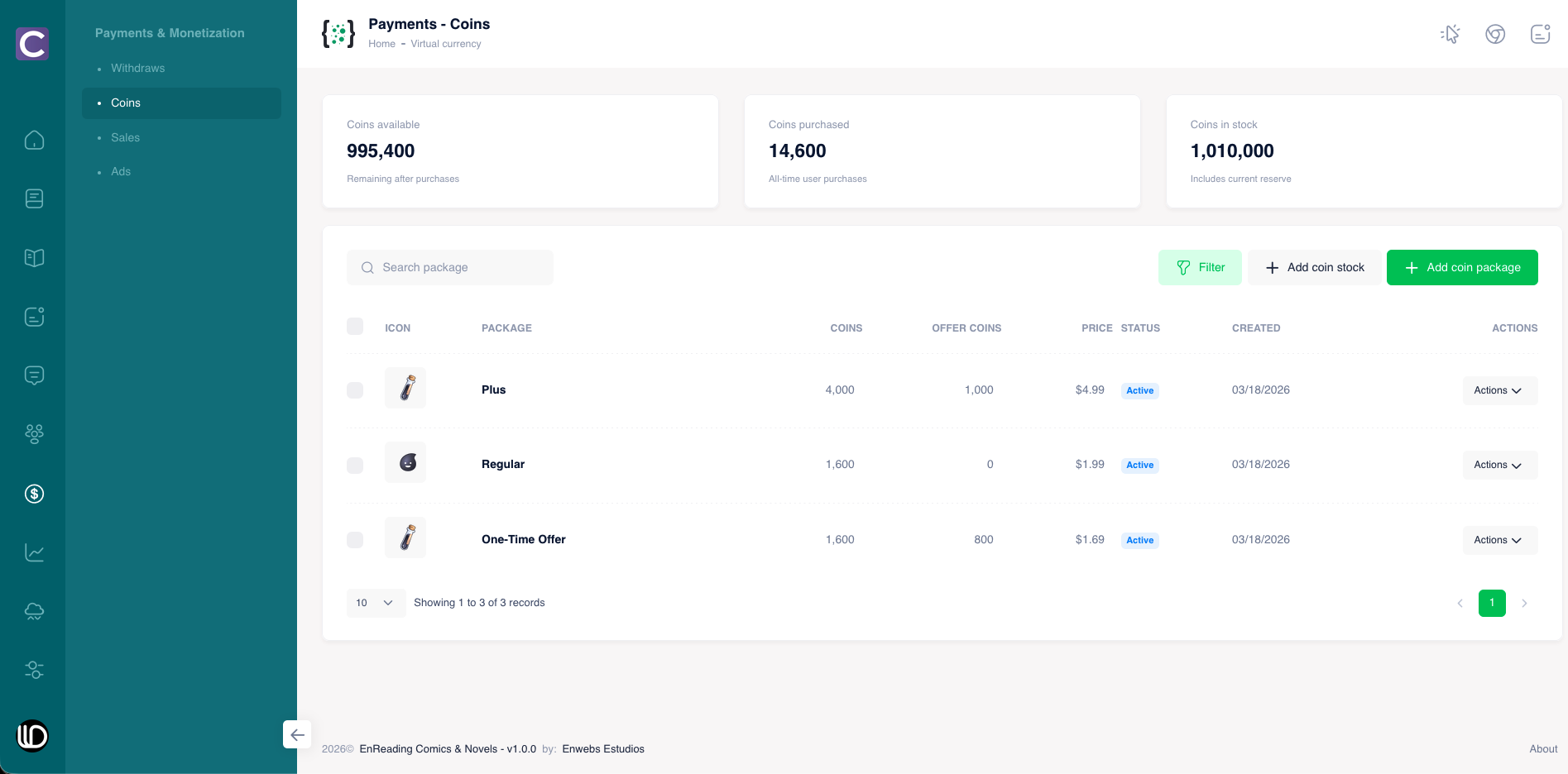Open the open-book library sidebar icon
The image size is (1568, 774).
coord(34,258)
